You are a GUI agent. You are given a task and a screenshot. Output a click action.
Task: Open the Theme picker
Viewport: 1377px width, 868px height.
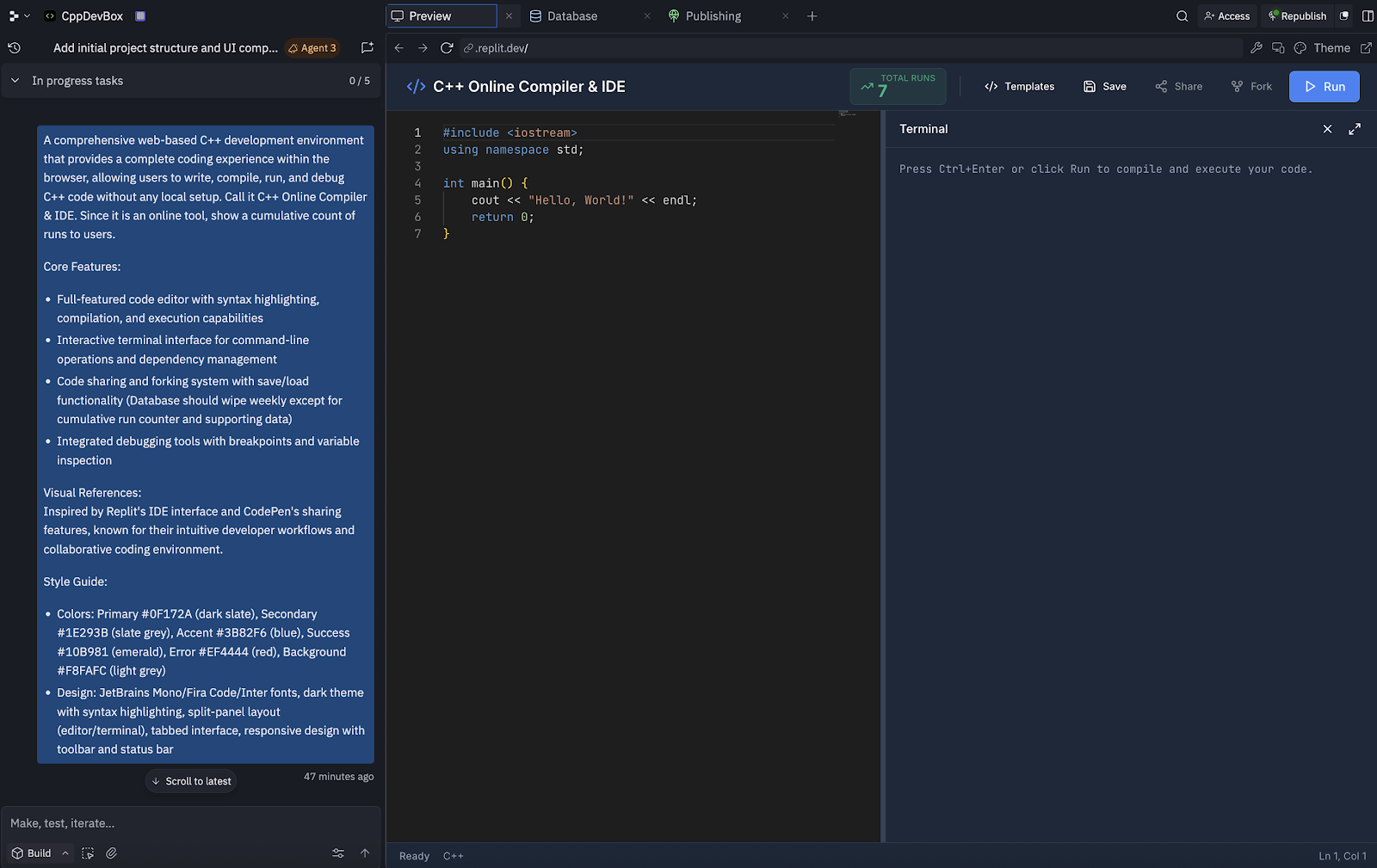(1322, 48)
